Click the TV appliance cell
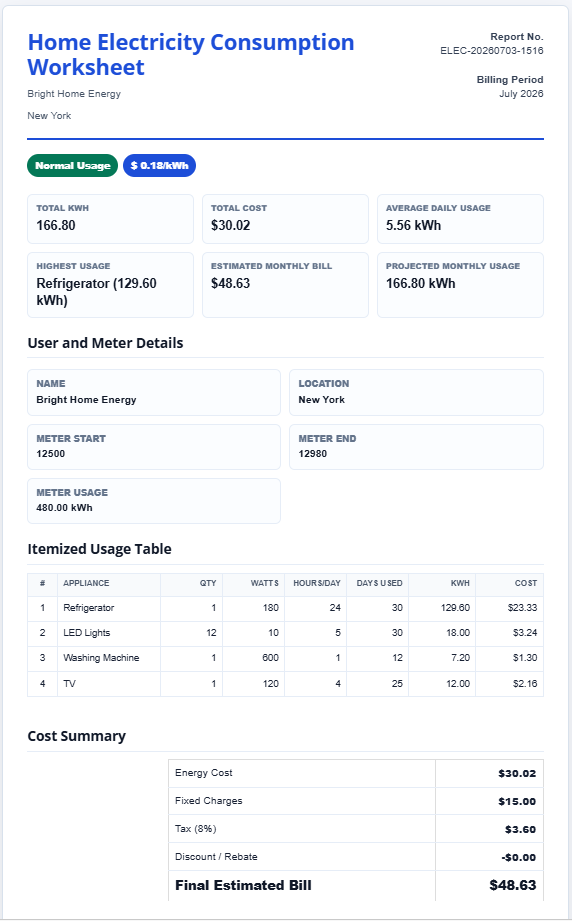The image size is (572, 923). (109, 683)
